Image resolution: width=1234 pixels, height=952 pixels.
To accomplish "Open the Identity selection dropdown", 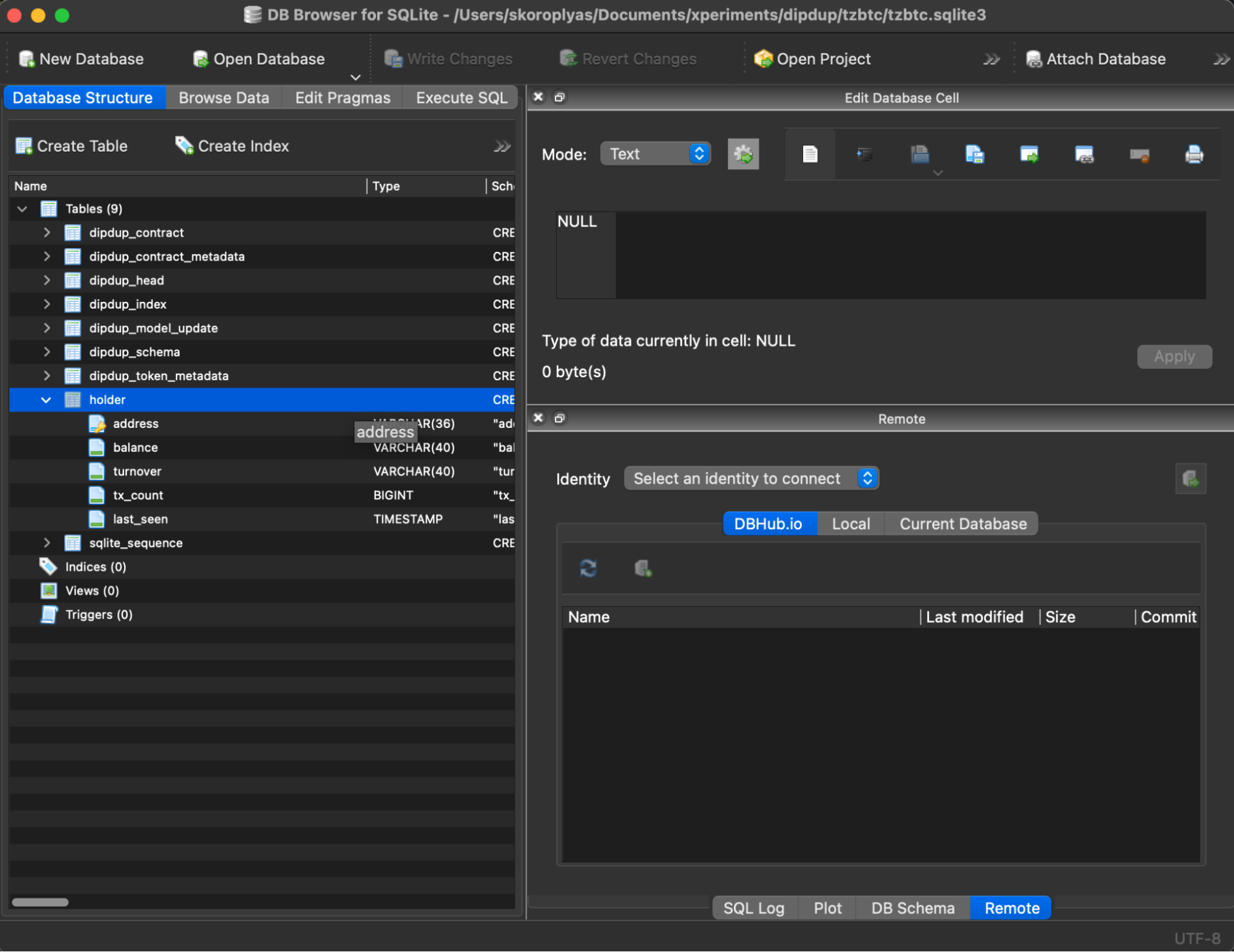I will [751, 478].
